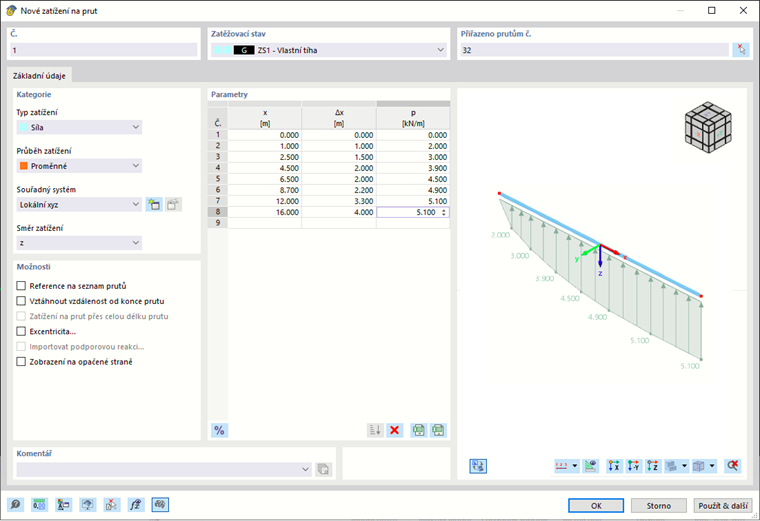The width and height of the screenshot is (760, 521).
Task: Enable Reference na seznam prutů checkbox
Action: pos(21,286)
